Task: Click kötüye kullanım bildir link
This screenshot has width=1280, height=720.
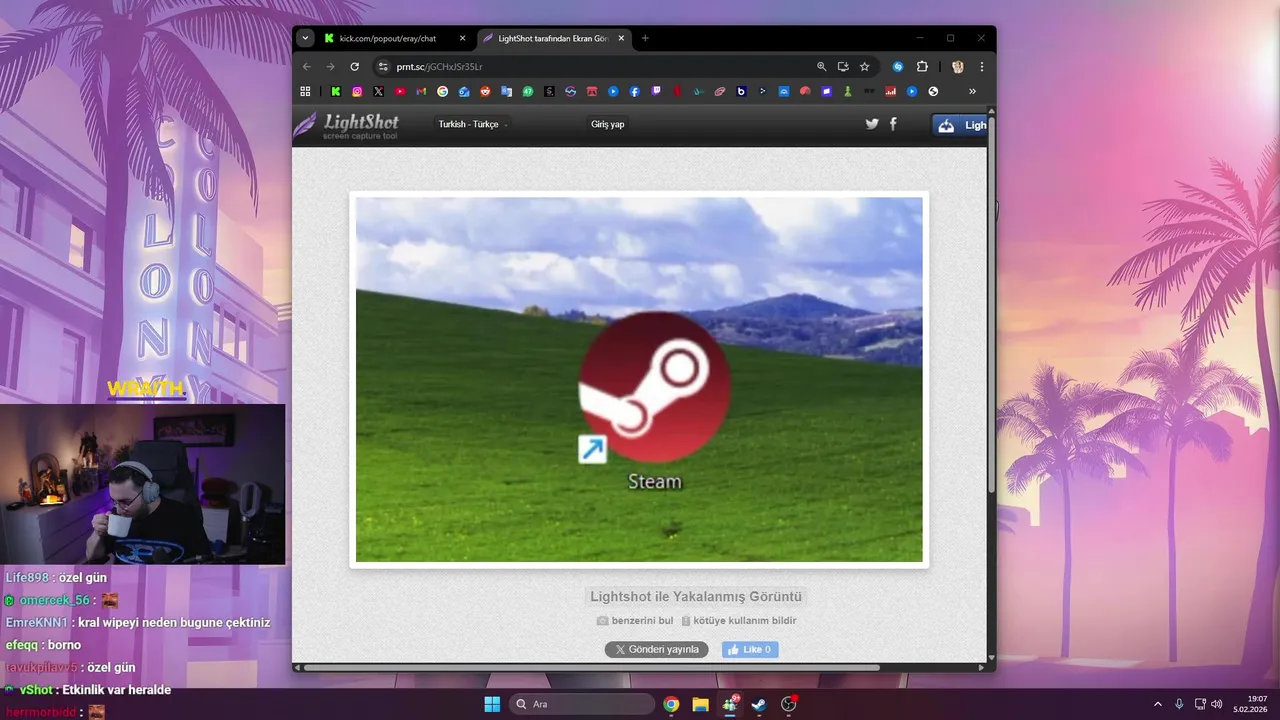Action: pos(739,620)
